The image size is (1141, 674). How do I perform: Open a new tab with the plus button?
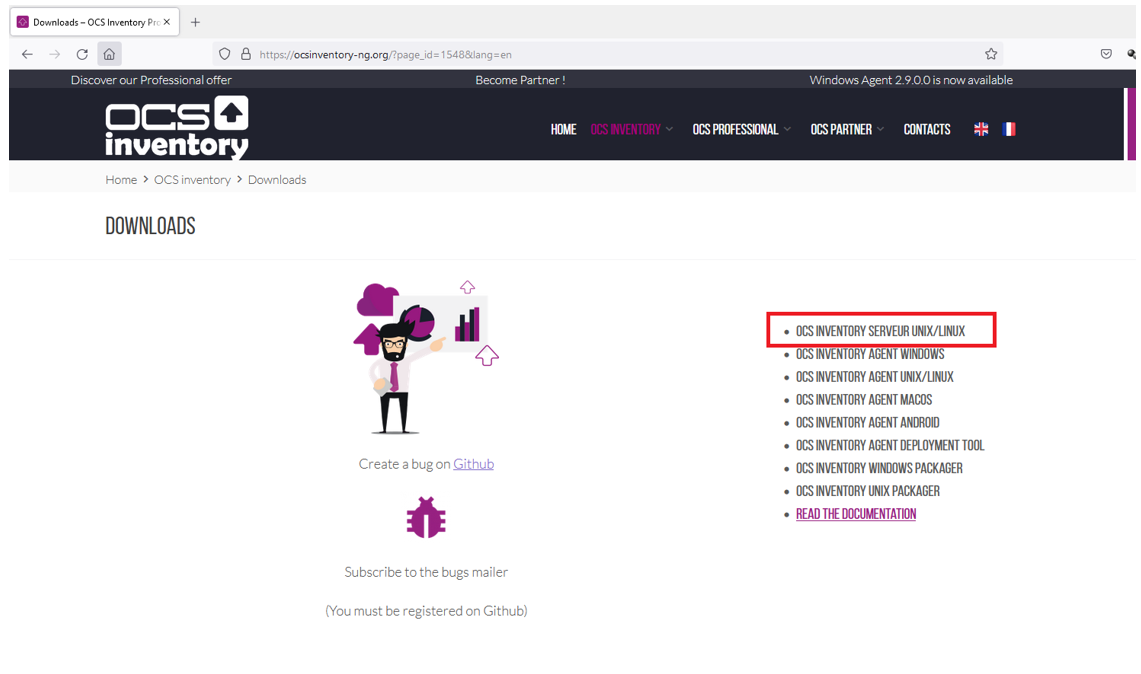[195, 22]
